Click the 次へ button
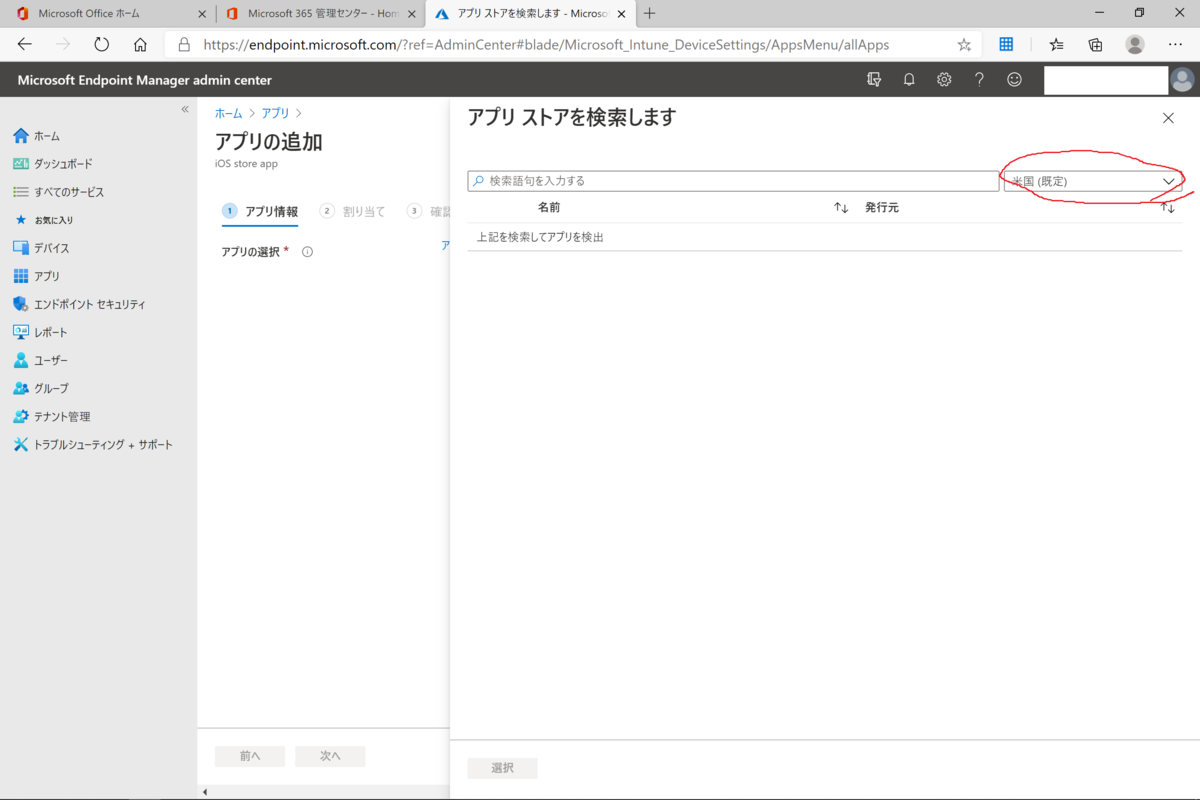Viewport: 1200px width, 800px height. (x=330, y=756)
